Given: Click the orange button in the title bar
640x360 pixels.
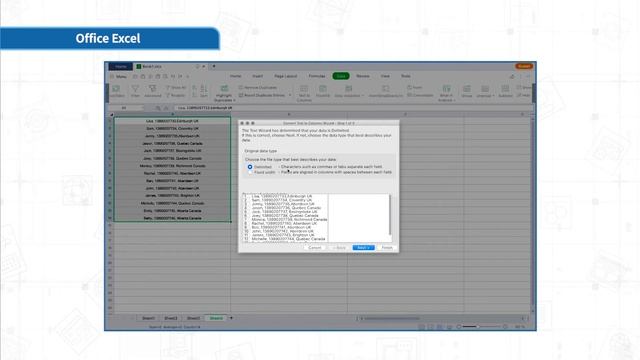Looking at the screenshot, I should pos(524,66).
